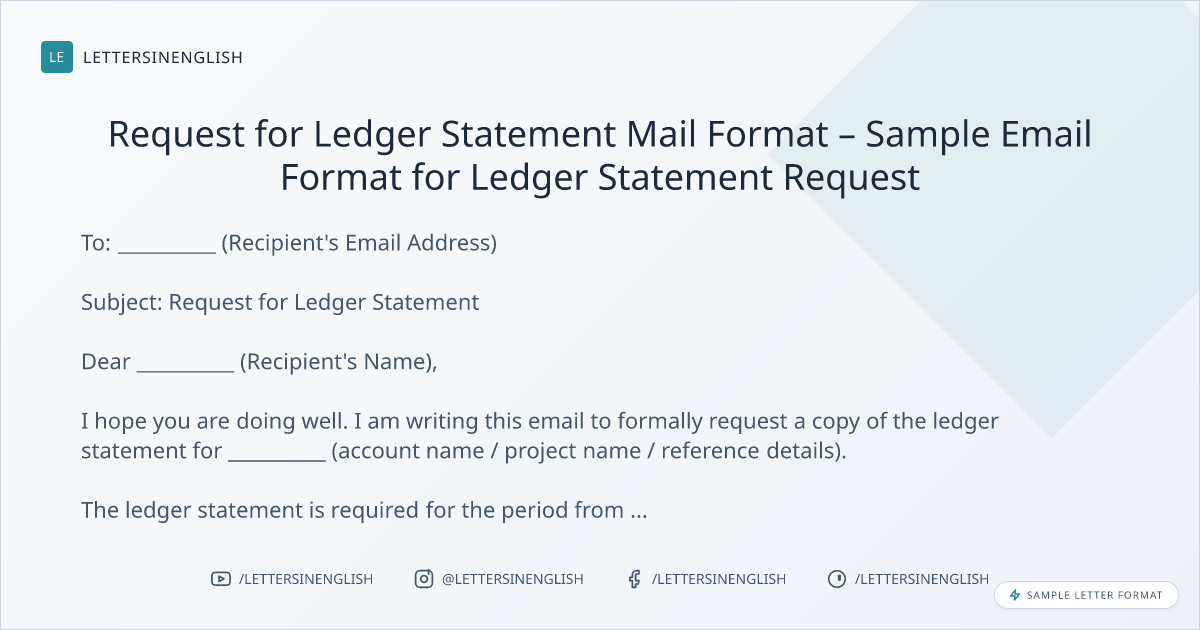Click "(Recipient's Email Address)" placeholder text
Screen dimensions: 1200x630
point(359,243)
